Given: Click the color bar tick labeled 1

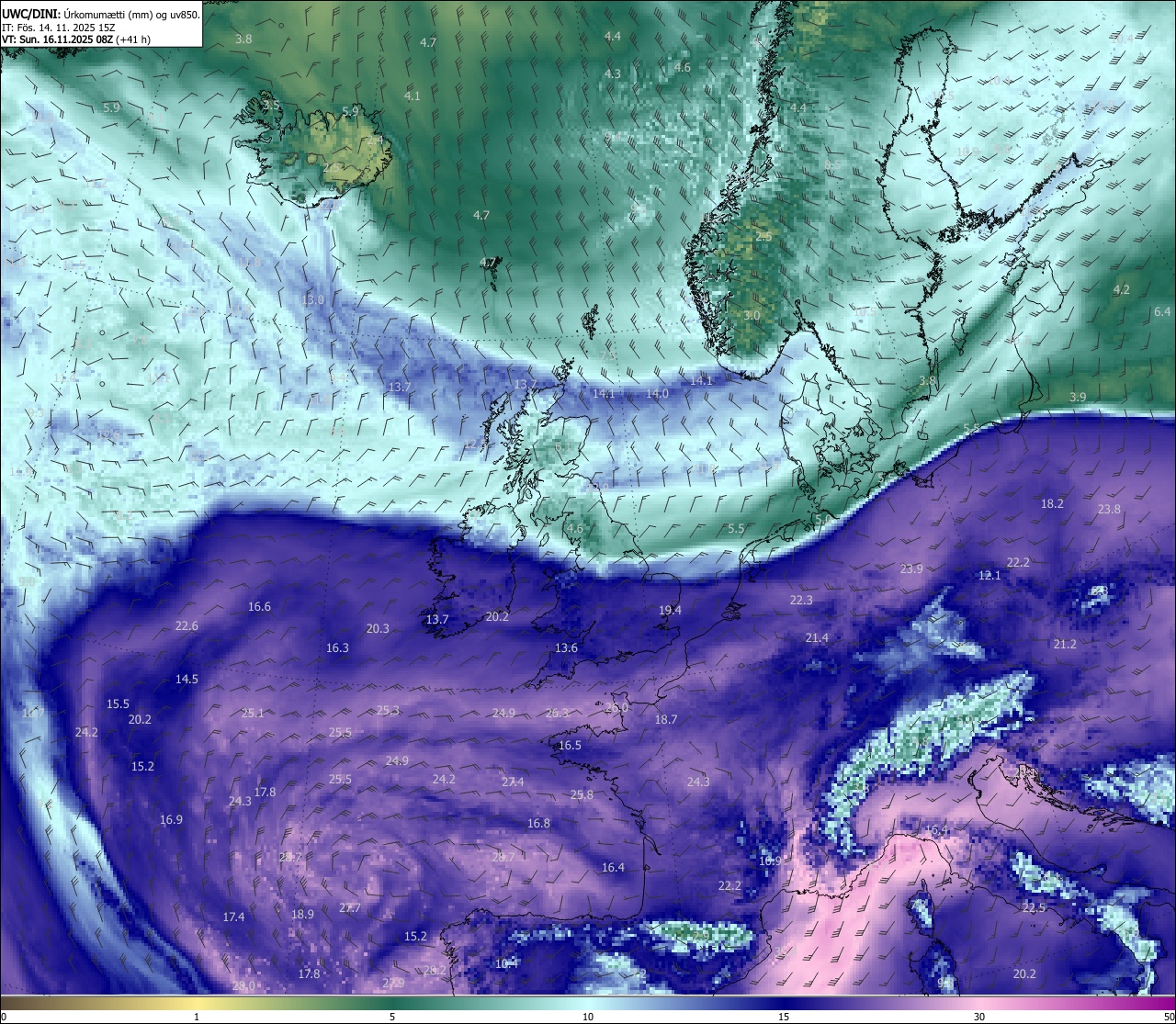Looking at the screenshot, I should 197,1017.
